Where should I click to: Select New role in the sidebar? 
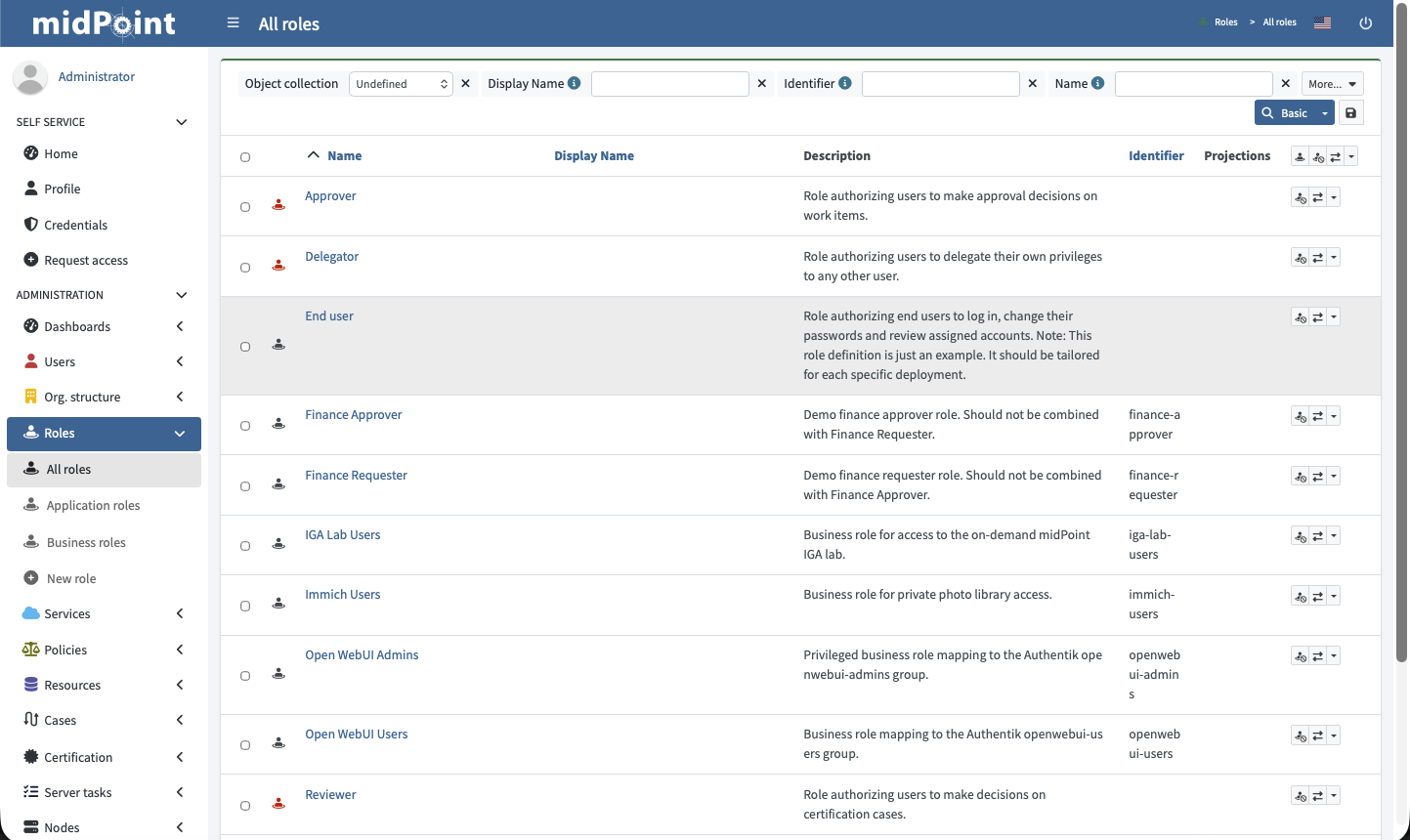(104, 578)
